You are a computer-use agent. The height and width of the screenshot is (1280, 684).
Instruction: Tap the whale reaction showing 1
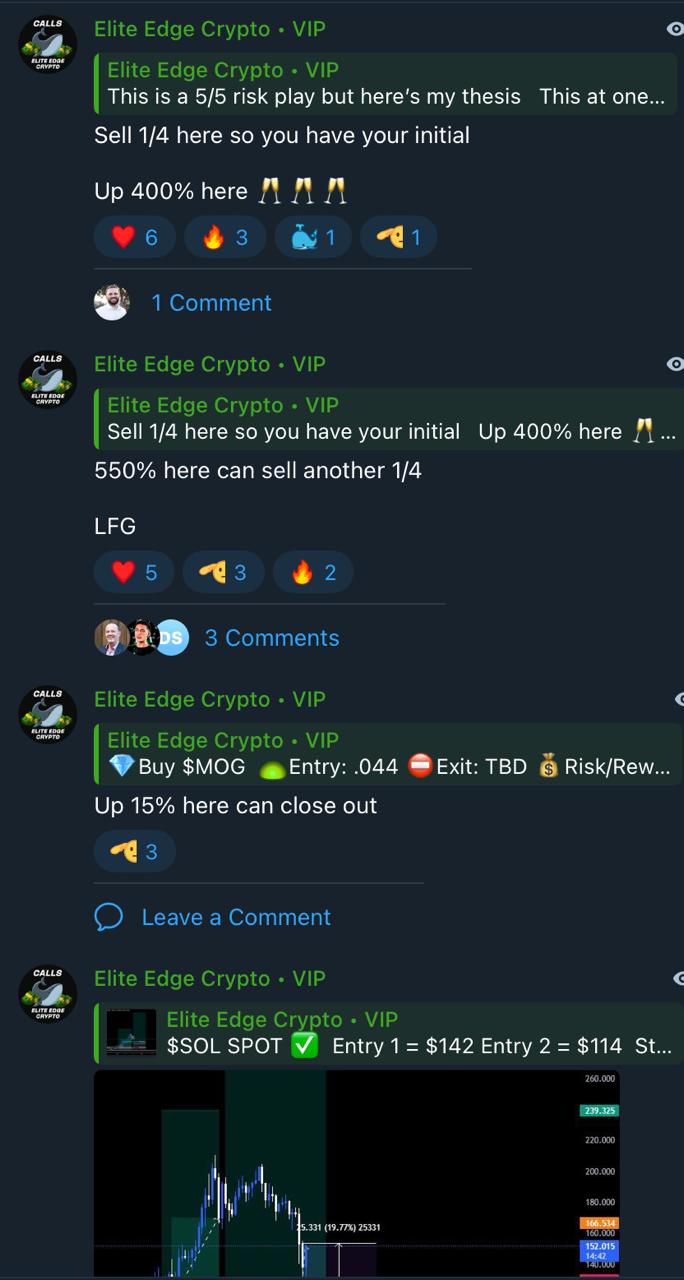click(x=313, y=237)
